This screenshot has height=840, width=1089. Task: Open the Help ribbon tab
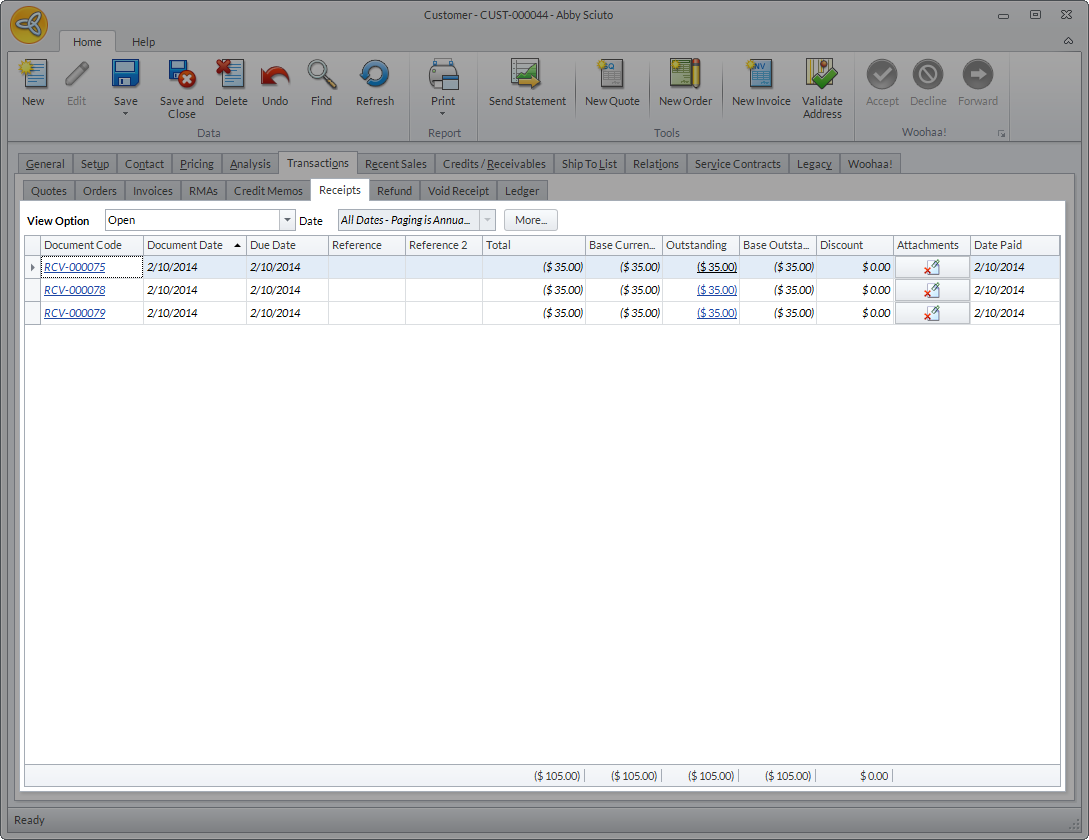point(144,42)
